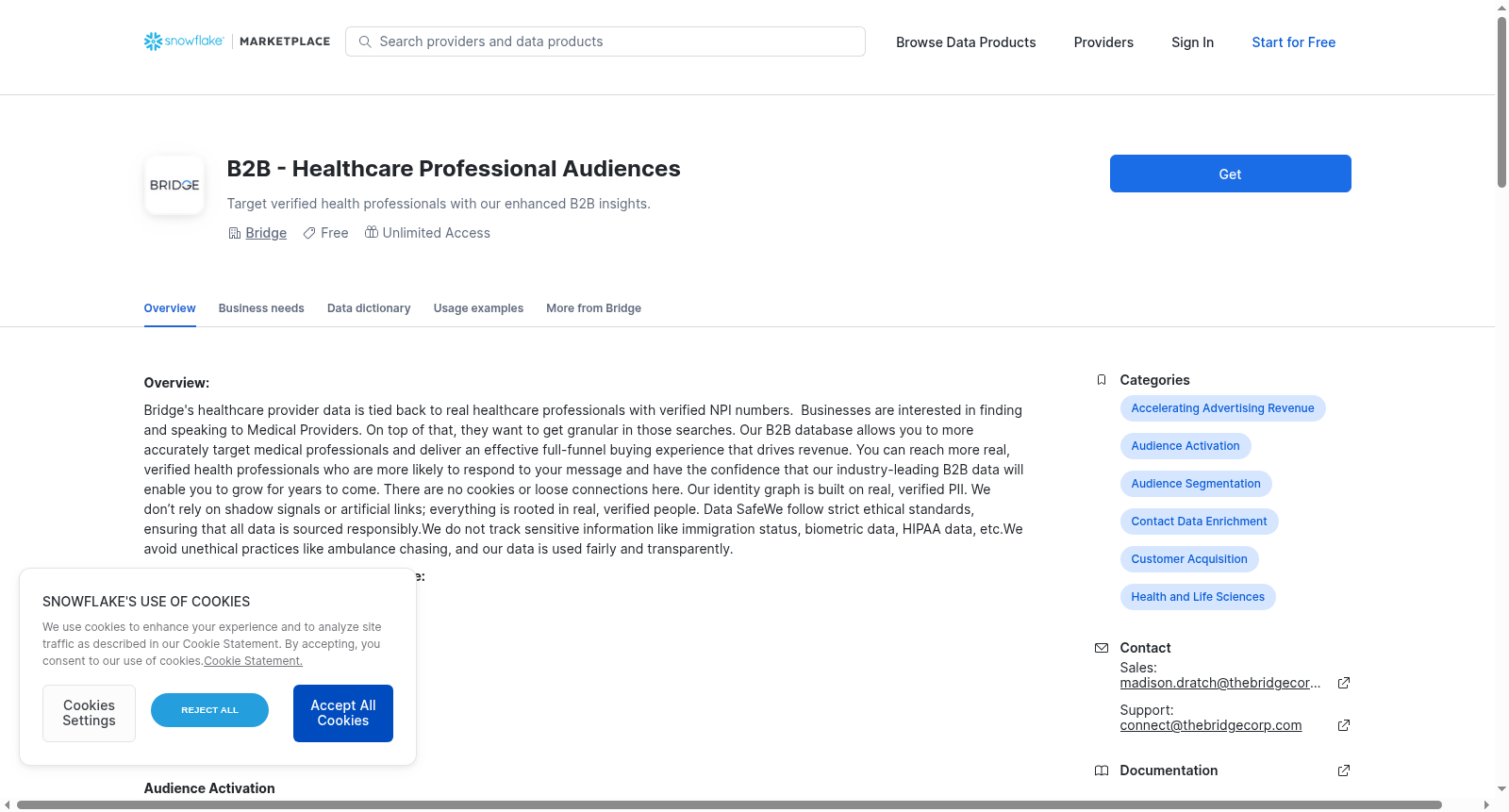Click the search magnifier icon
1509x812 pixels.
(x=365, y=41)
